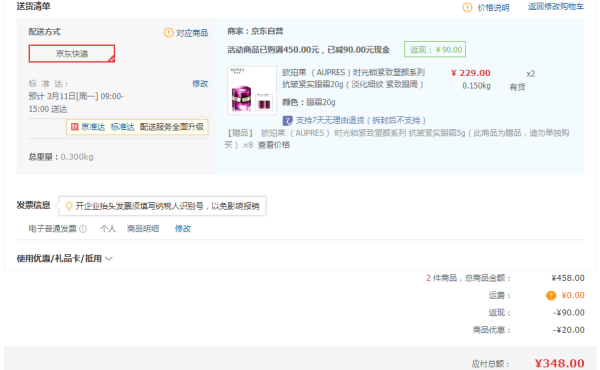The width and height of the screenshot is (600, 370).
Task: Click the info icon beside 电子普通发票
Action: [x=83, y=229]
